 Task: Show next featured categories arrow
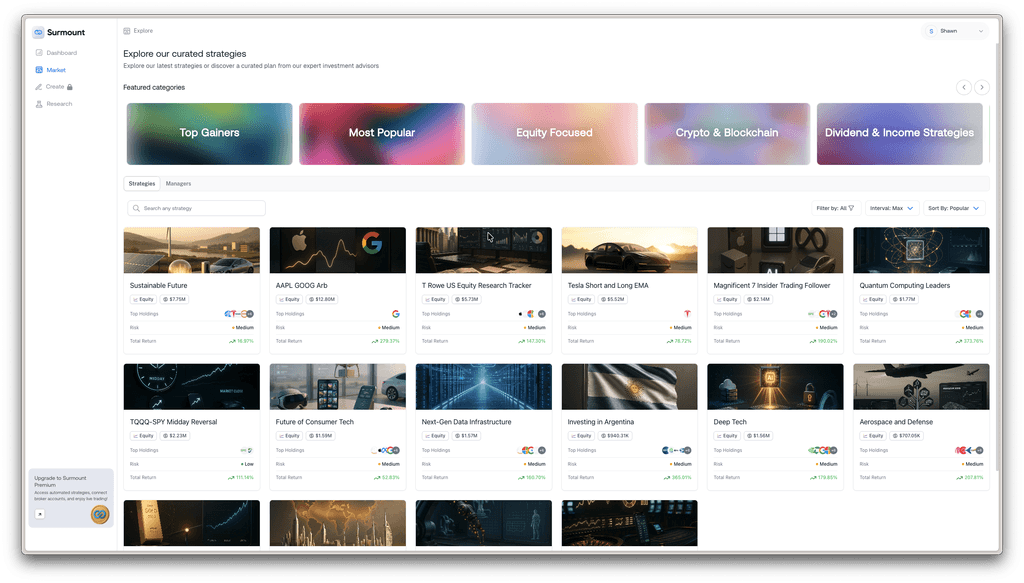[x=982, y=87]
